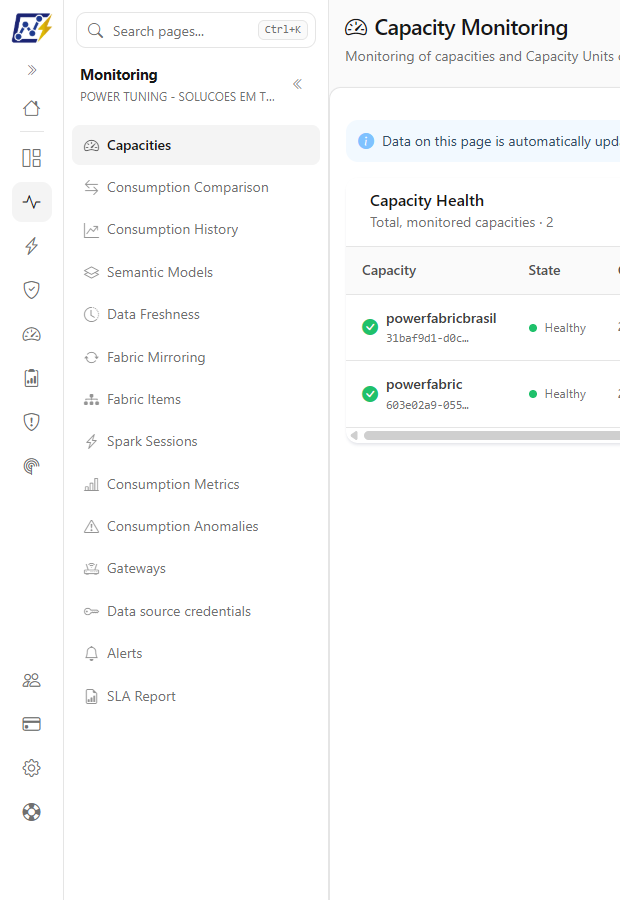The image size is (620, 900).
Task: Click the app logo with lightning bolt
Action: (32, 28)
